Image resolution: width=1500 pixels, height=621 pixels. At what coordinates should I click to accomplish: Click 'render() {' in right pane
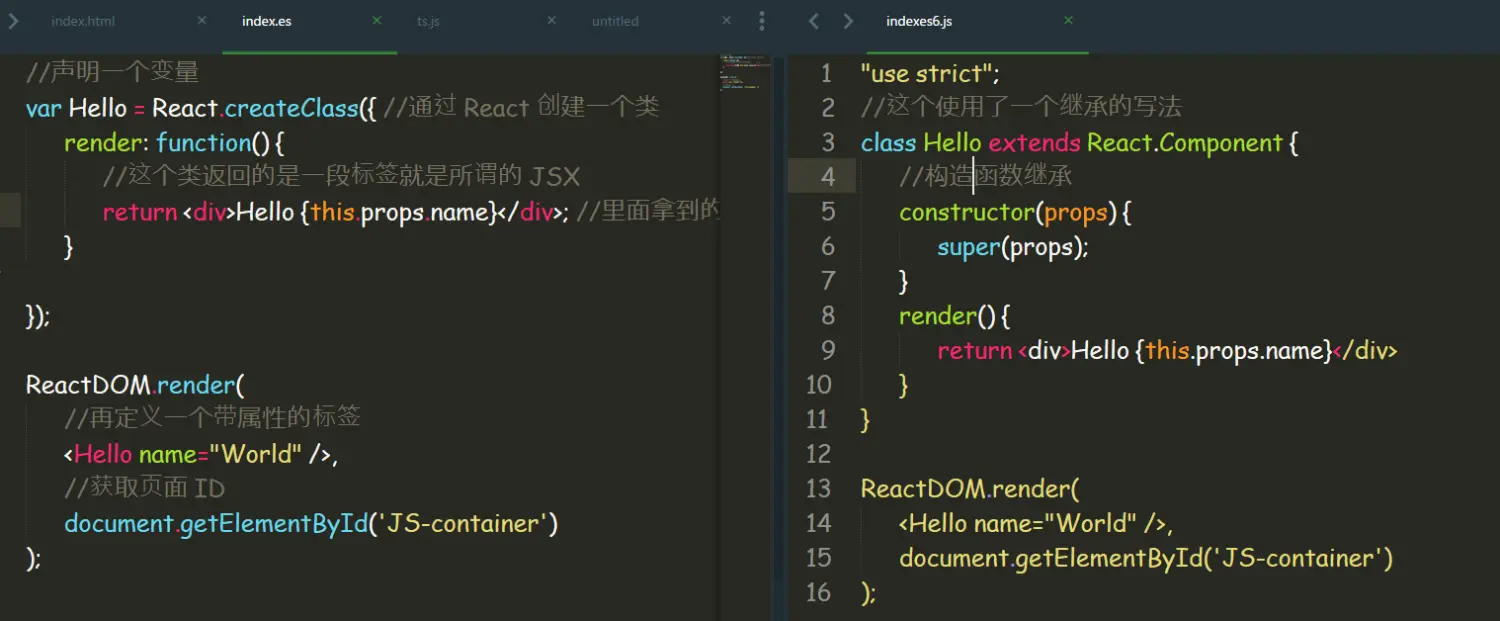[955, 316]
